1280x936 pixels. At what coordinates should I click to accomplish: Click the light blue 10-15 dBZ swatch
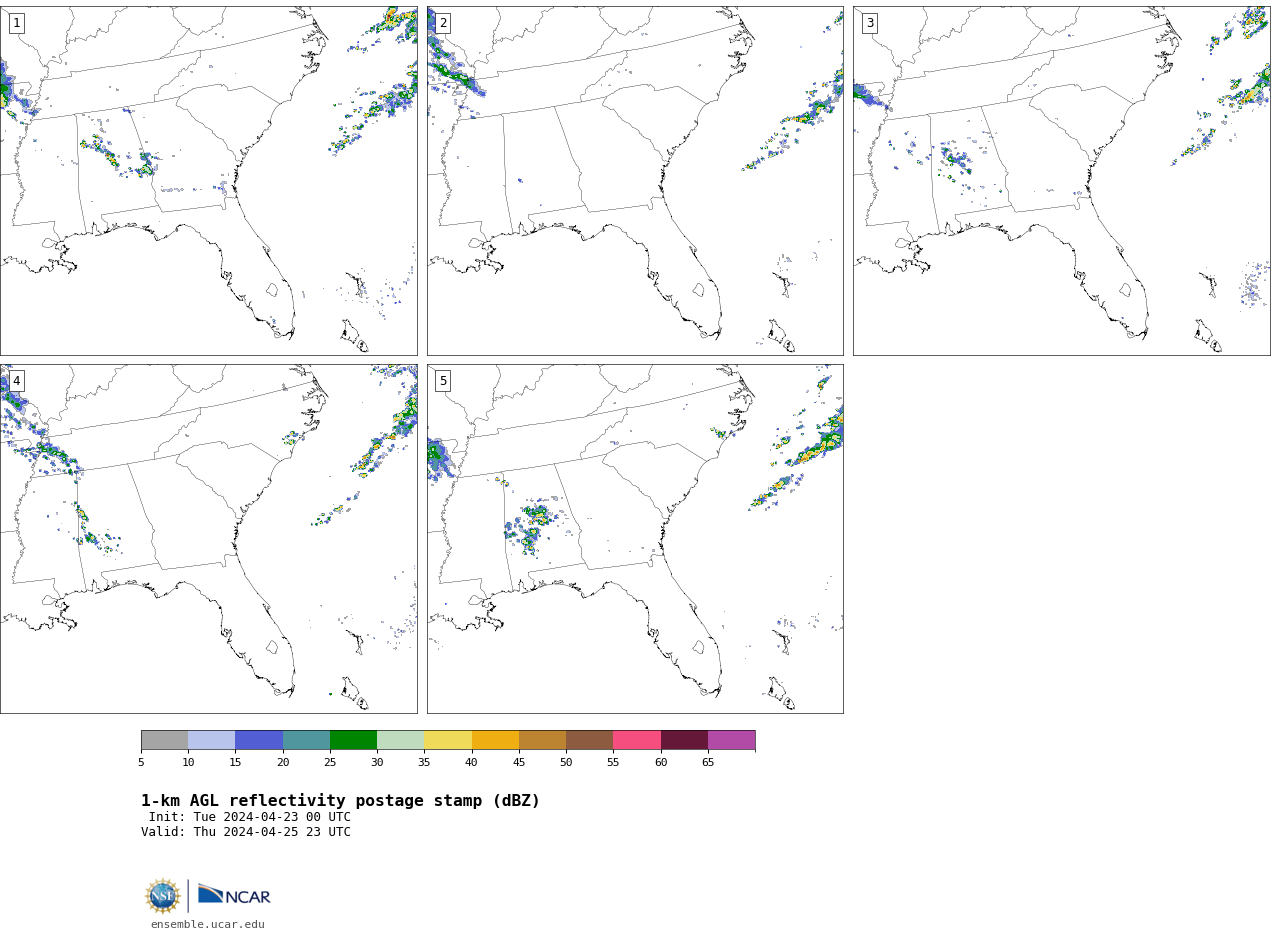click(212, 740)
